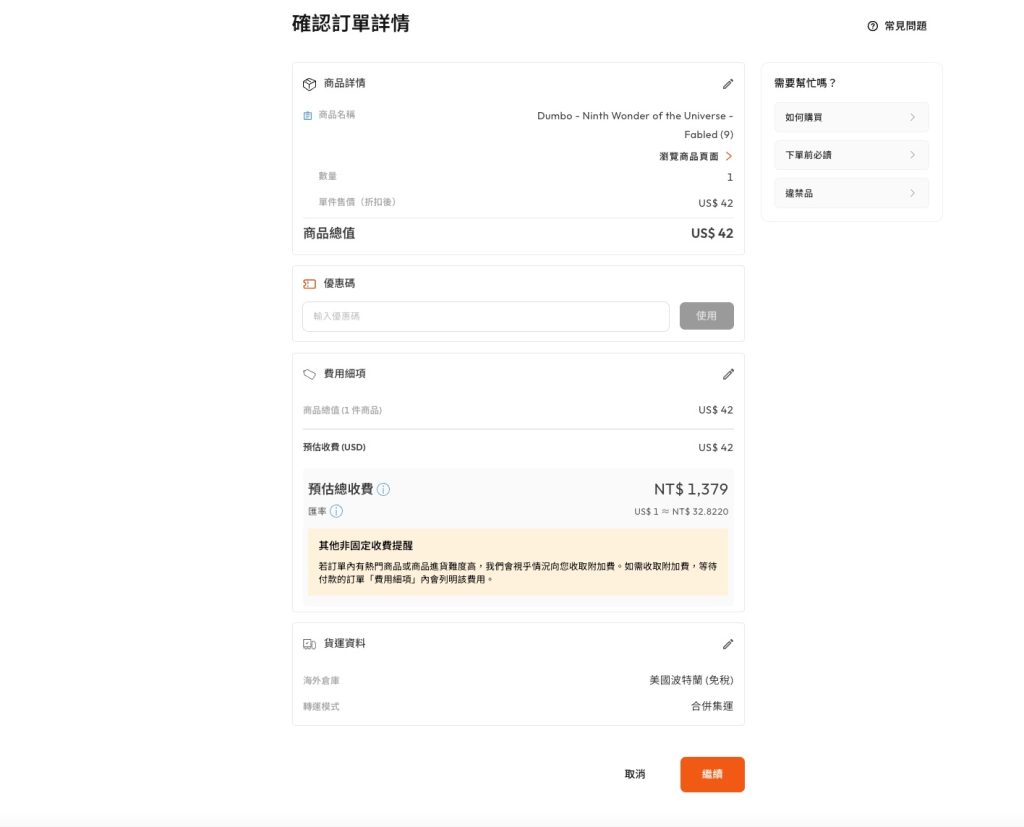Click the clipboard icon beside 商品名稱
This screenshot has width=1024, height=827.
[x=308, y=116]
